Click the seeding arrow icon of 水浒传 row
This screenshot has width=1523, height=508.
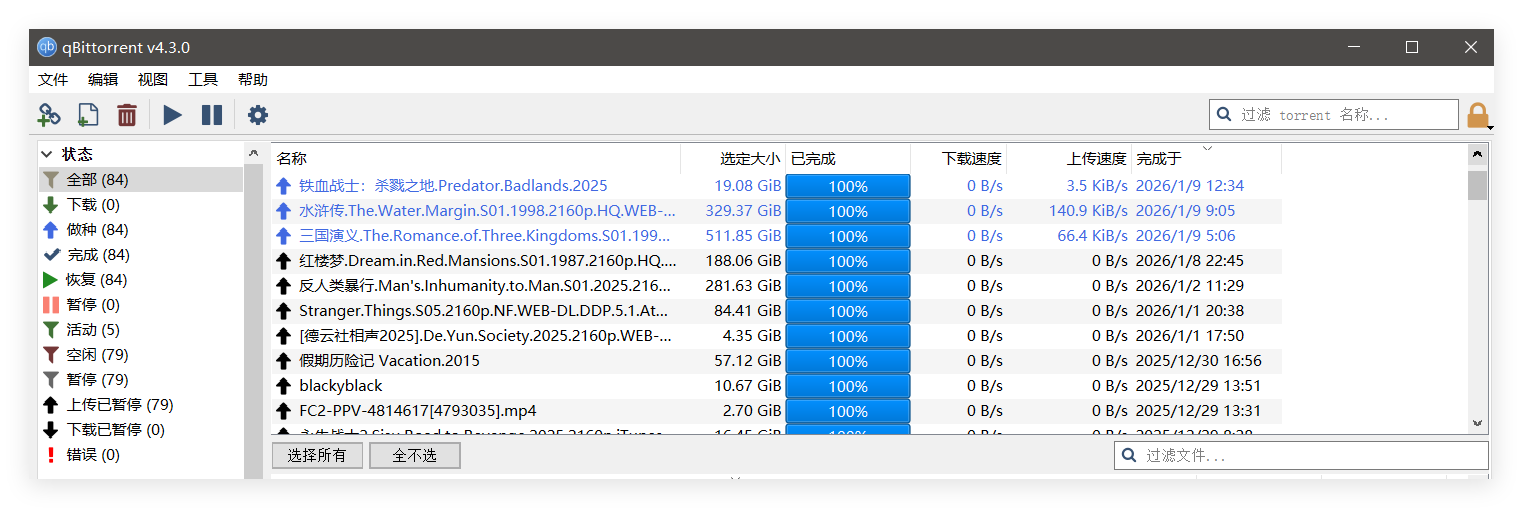coord(283,211)
